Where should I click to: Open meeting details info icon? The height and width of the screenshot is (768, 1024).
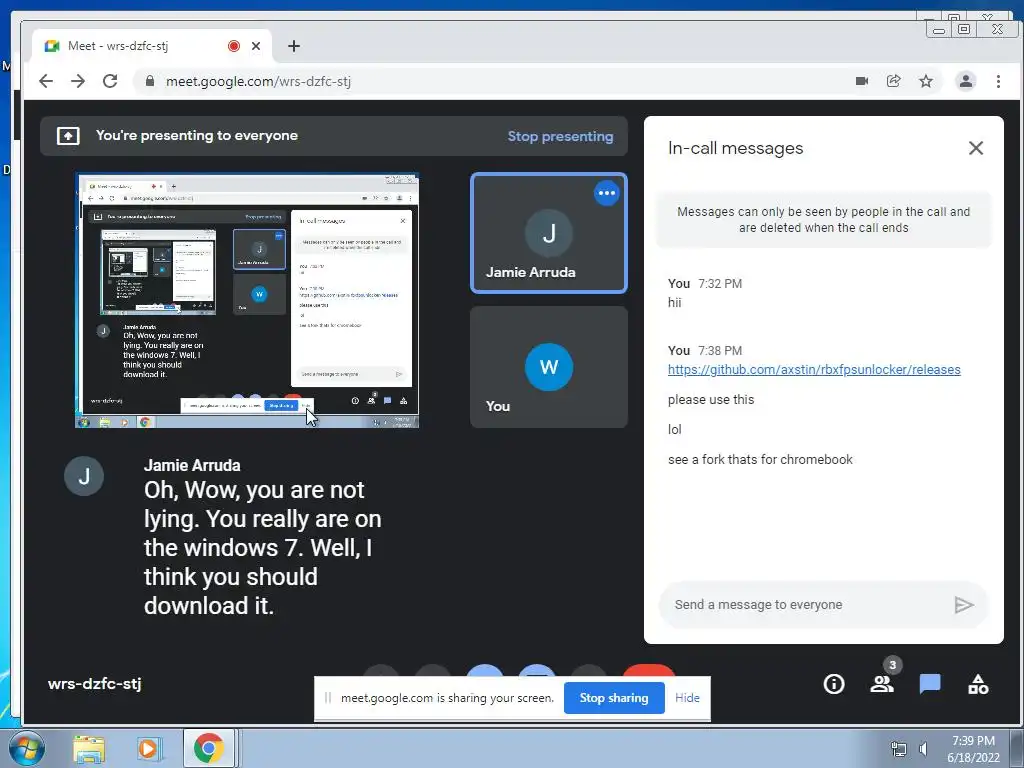[834, 684]
